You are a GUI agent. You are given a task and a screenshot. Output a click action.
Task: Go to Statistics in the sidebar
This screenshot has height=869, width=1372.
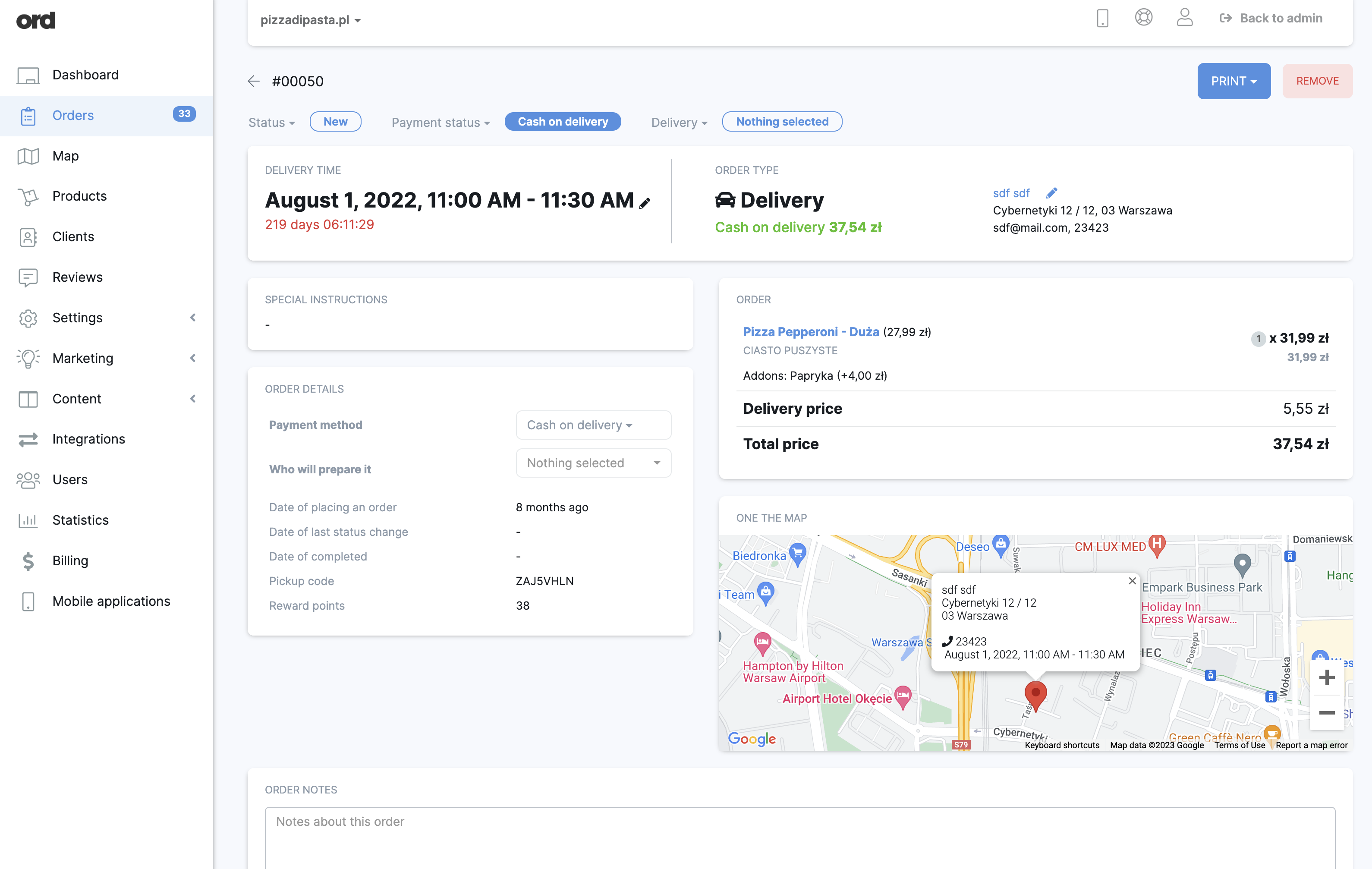pos(80,520)
